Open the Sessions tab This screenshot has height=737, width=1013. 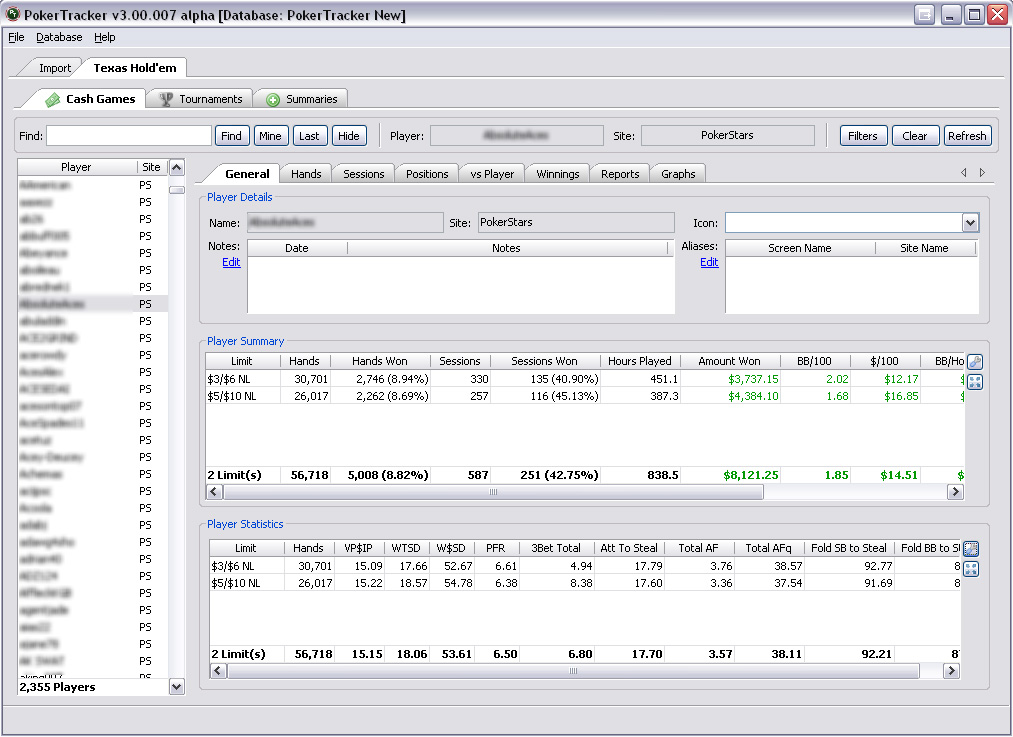click(363, 174)
